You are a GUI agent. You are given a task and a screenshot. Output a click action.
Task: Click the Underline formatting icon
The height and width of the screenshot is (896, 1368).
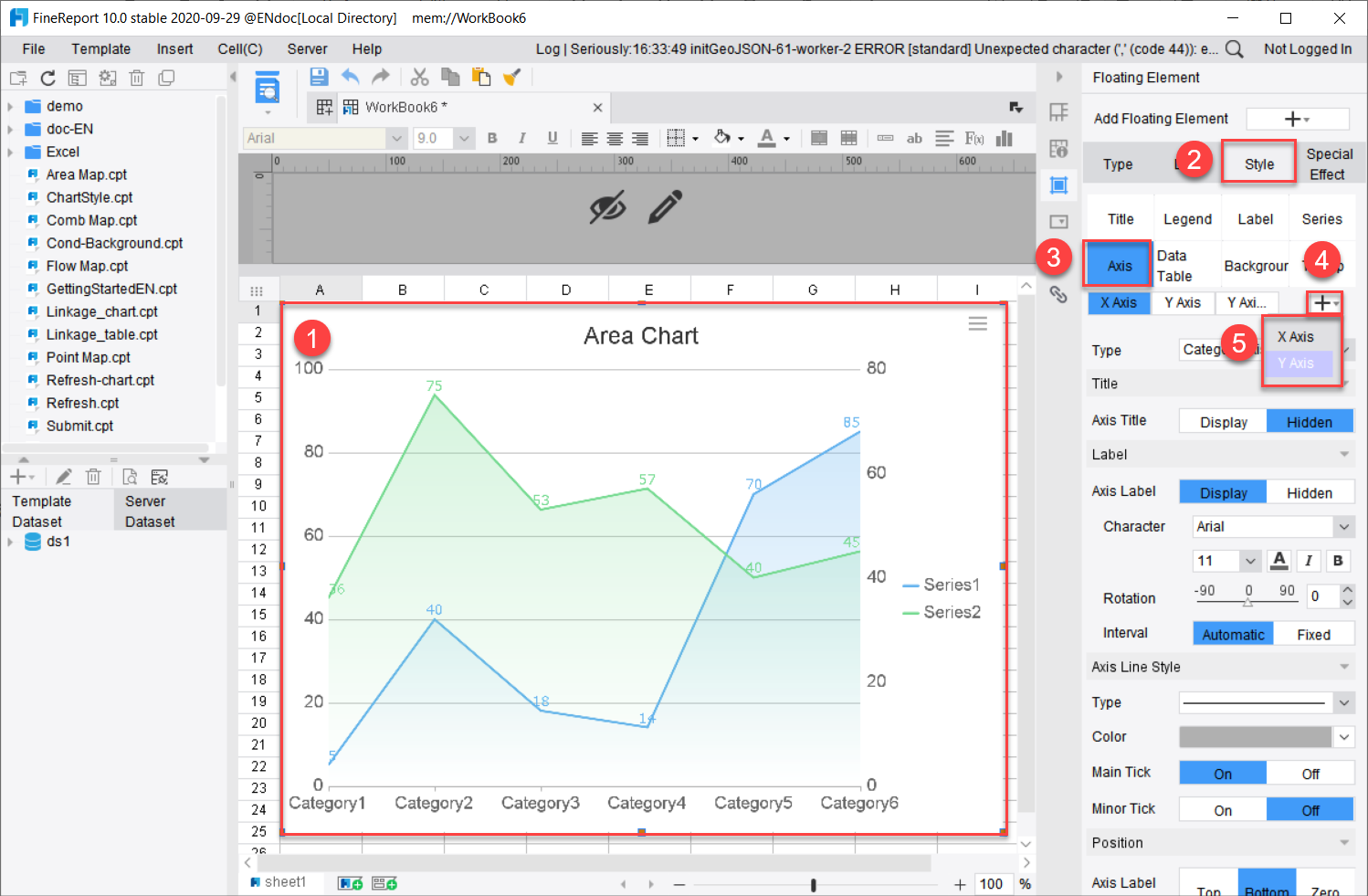coord(552,138)
